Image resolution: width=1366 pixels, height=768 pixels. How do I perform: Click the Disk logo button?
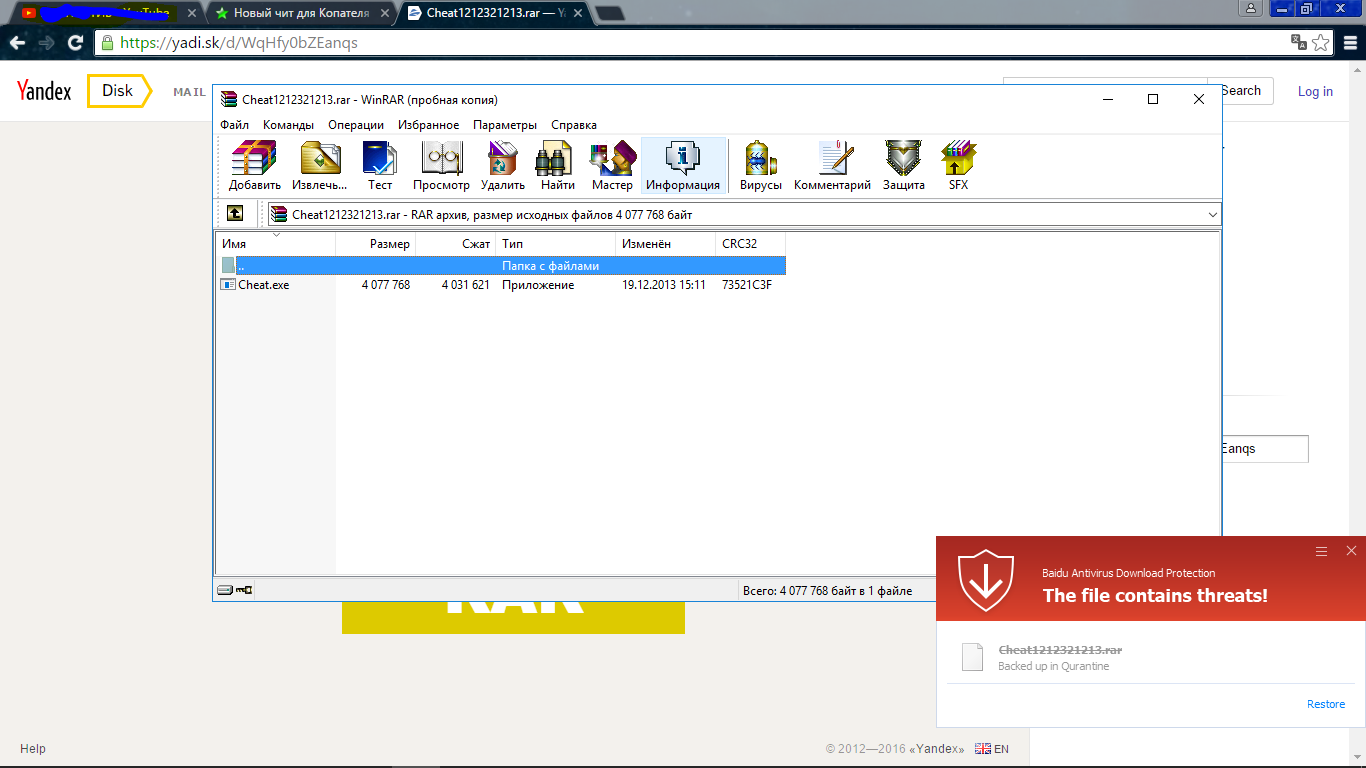[118, 91]
